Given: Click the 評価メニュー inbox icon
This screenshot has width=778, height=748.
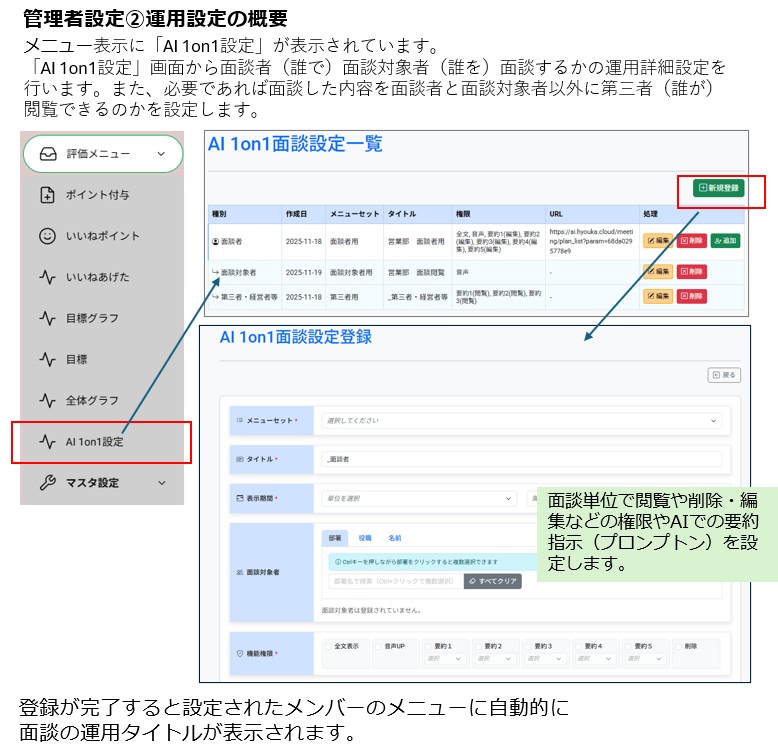Looking at the screenshot, I should (47, 154).
